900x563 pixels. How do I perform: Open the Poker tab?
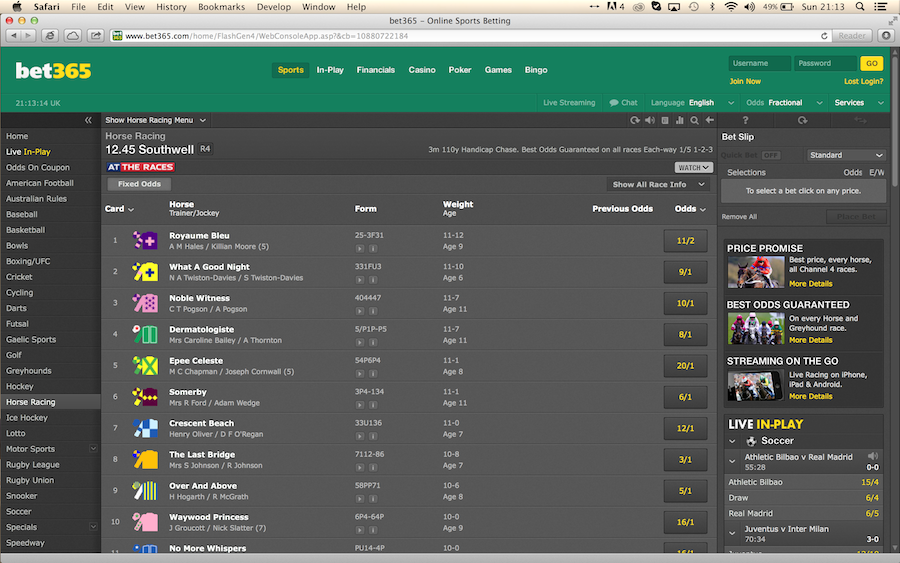point(460,70)
